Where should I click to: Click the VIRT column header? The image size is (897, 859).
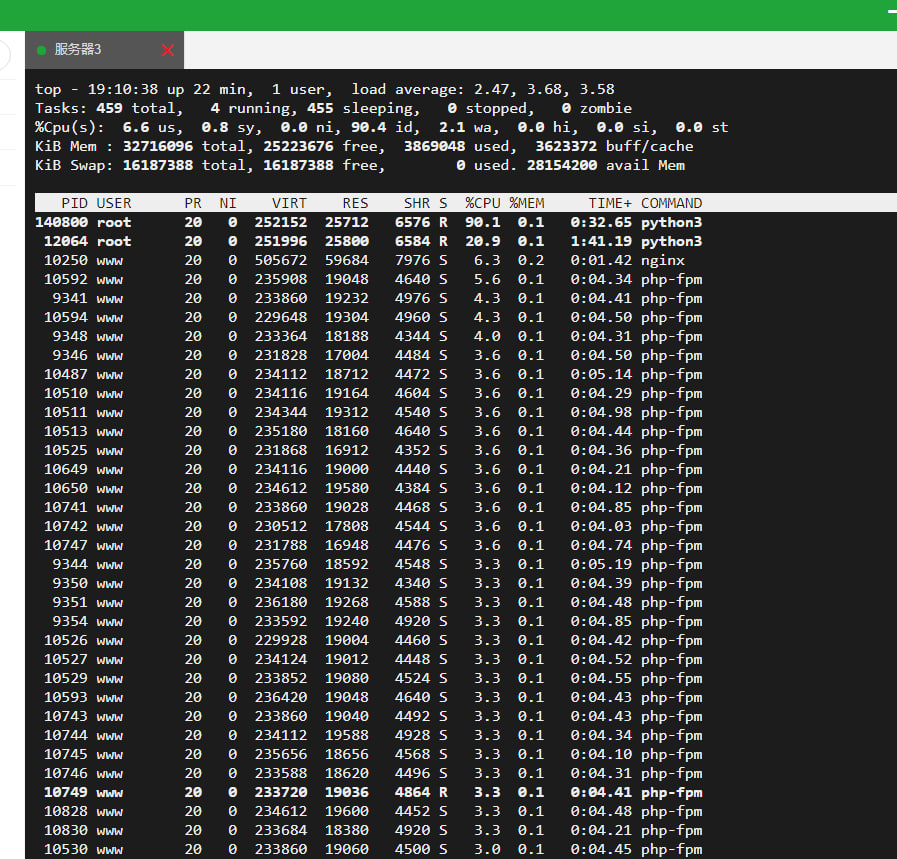[289, 203]
